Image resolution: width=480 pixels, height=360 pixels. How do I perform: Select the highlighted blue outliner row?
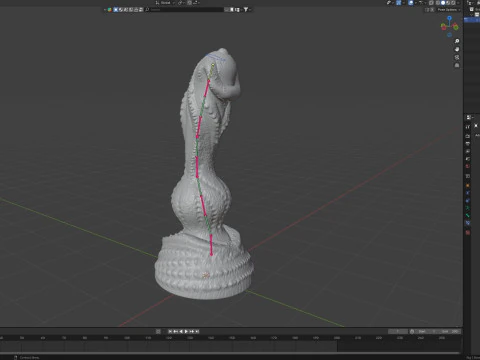coord(472,20)
